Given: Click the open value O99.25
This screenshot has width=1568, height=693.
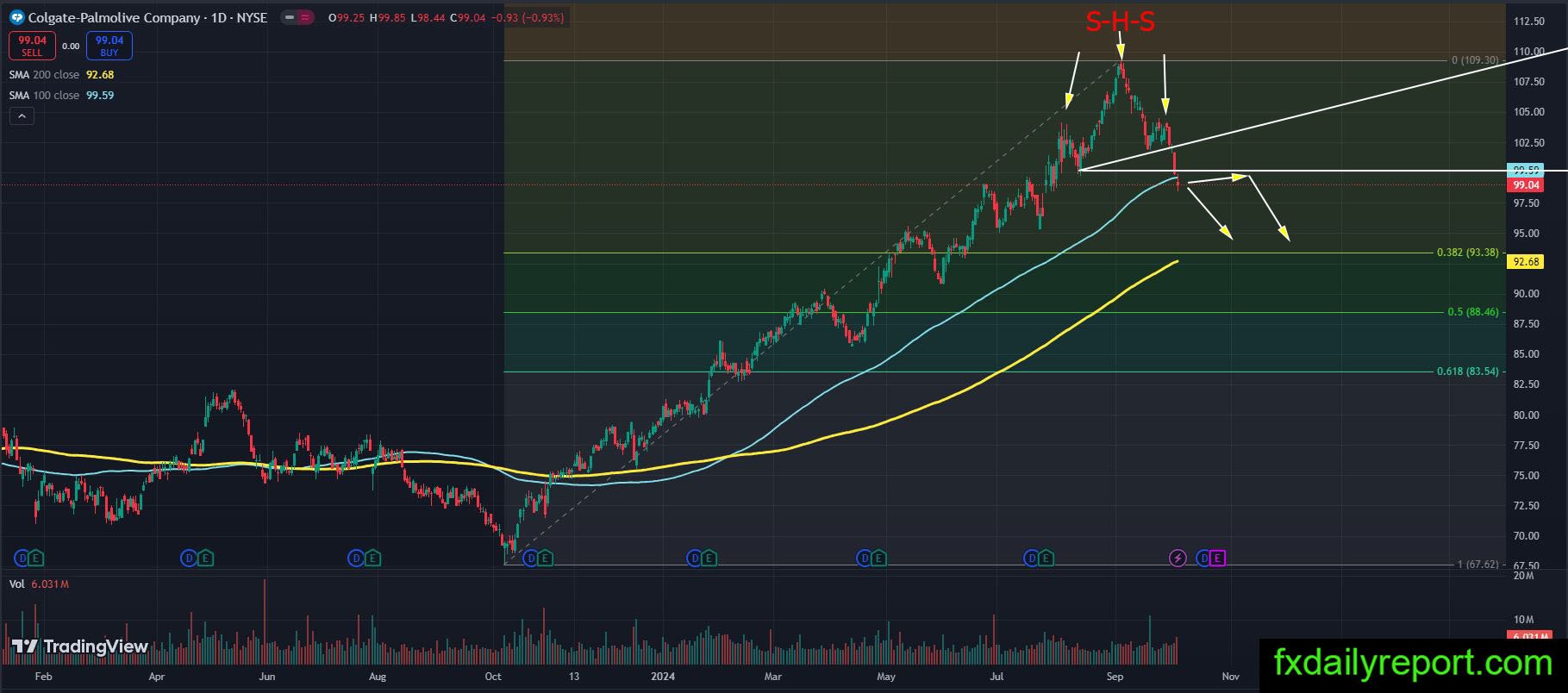Looking at the screenshot, I should pyautogui.click(x=347, y=17).
